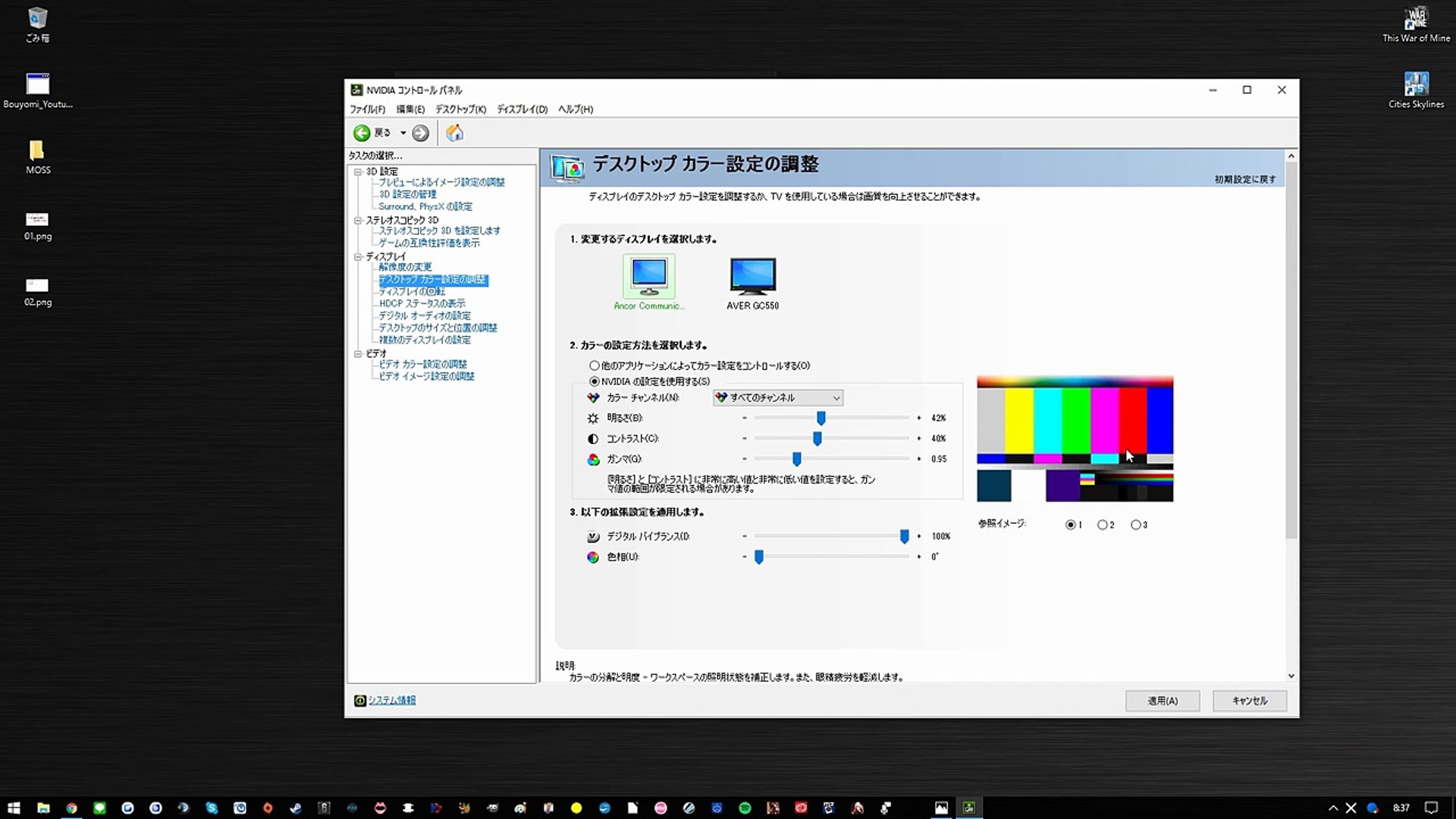
Task: Open the color channel dropdown
Action: click(x=778, y=397)
